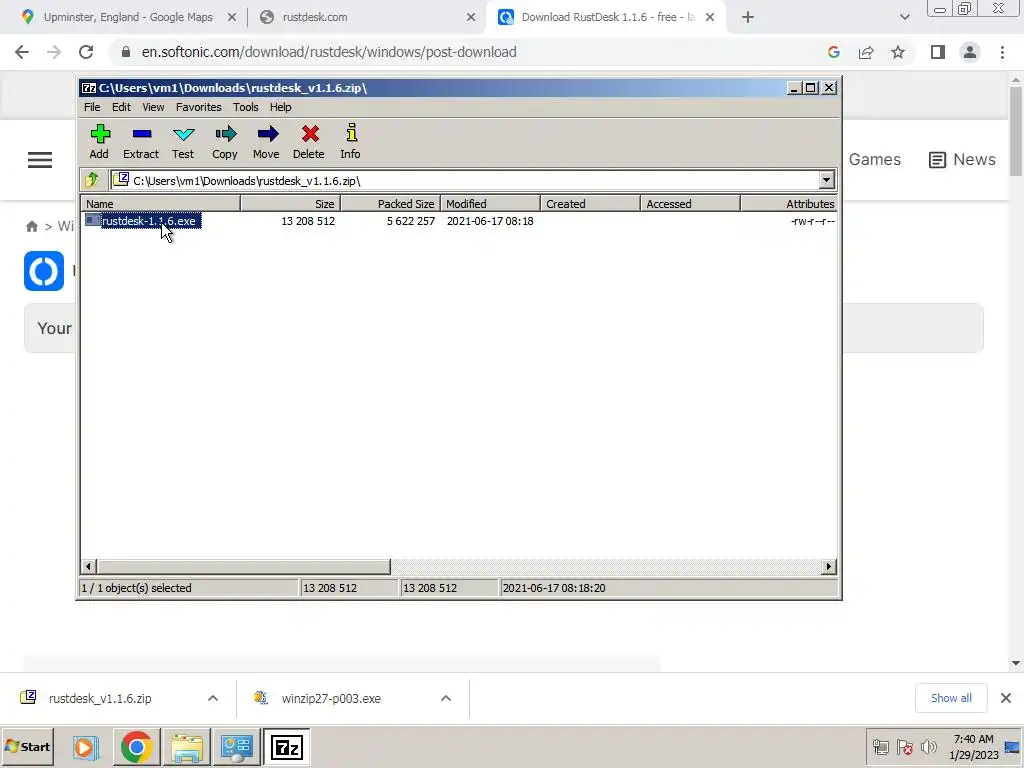Click the red Delete icon

(x=309, y=141)
